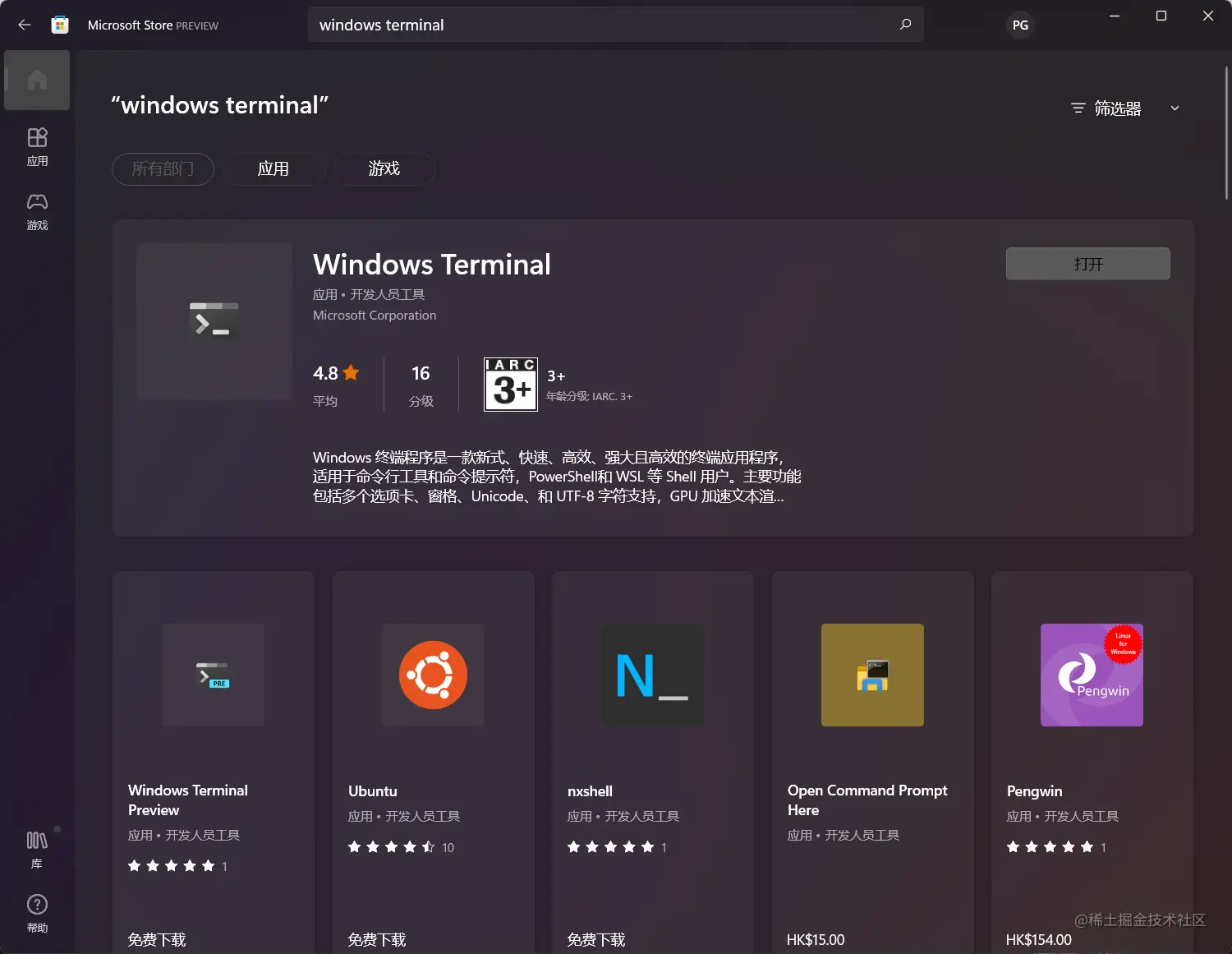Click the Ubuntu app icon

(x=433, y=675)
